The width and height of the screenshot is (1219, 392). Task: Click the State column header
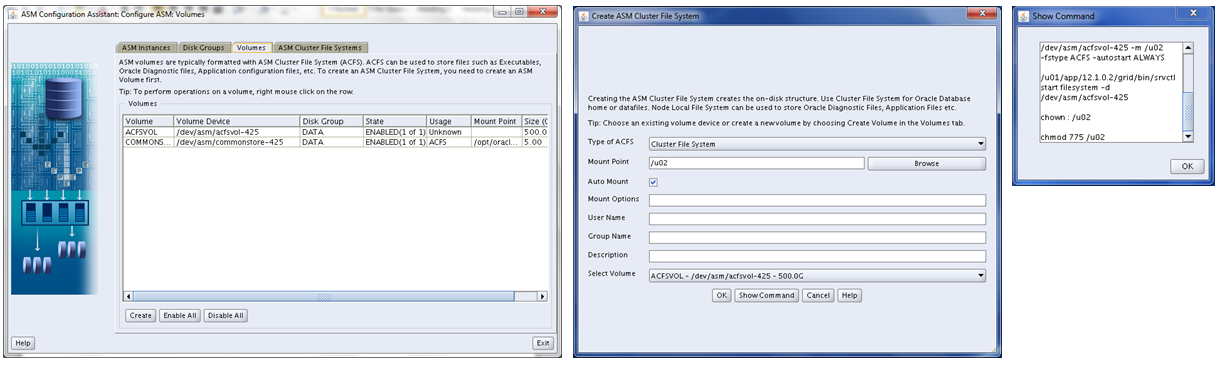(x=394, y=121)
